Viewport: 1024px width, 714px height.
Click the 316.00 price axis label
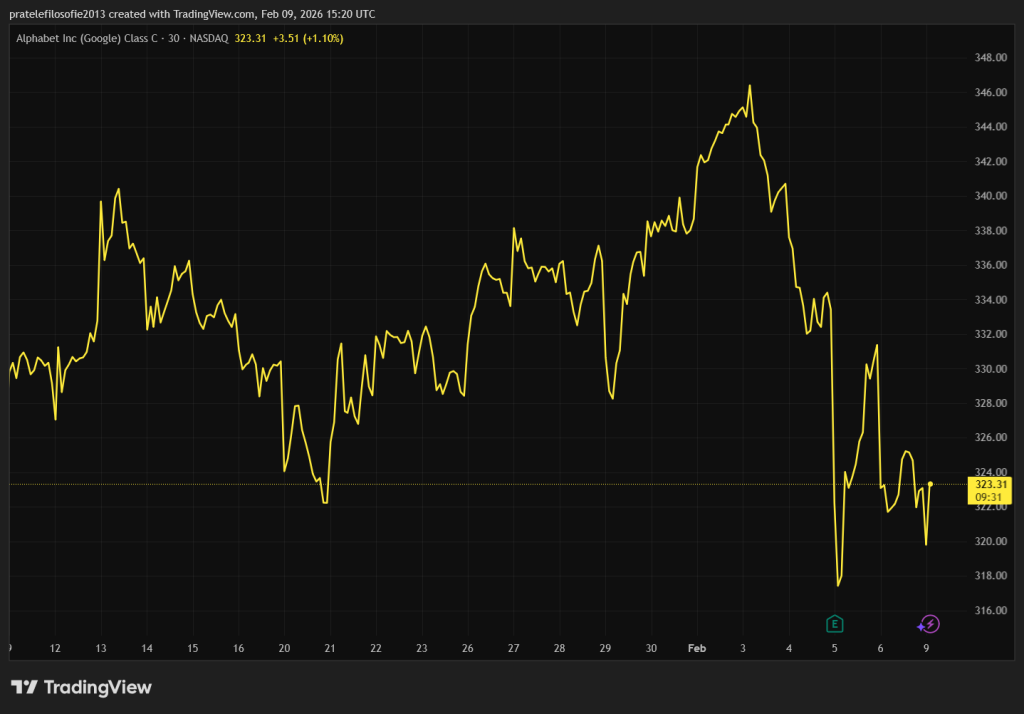coord(988,611)
